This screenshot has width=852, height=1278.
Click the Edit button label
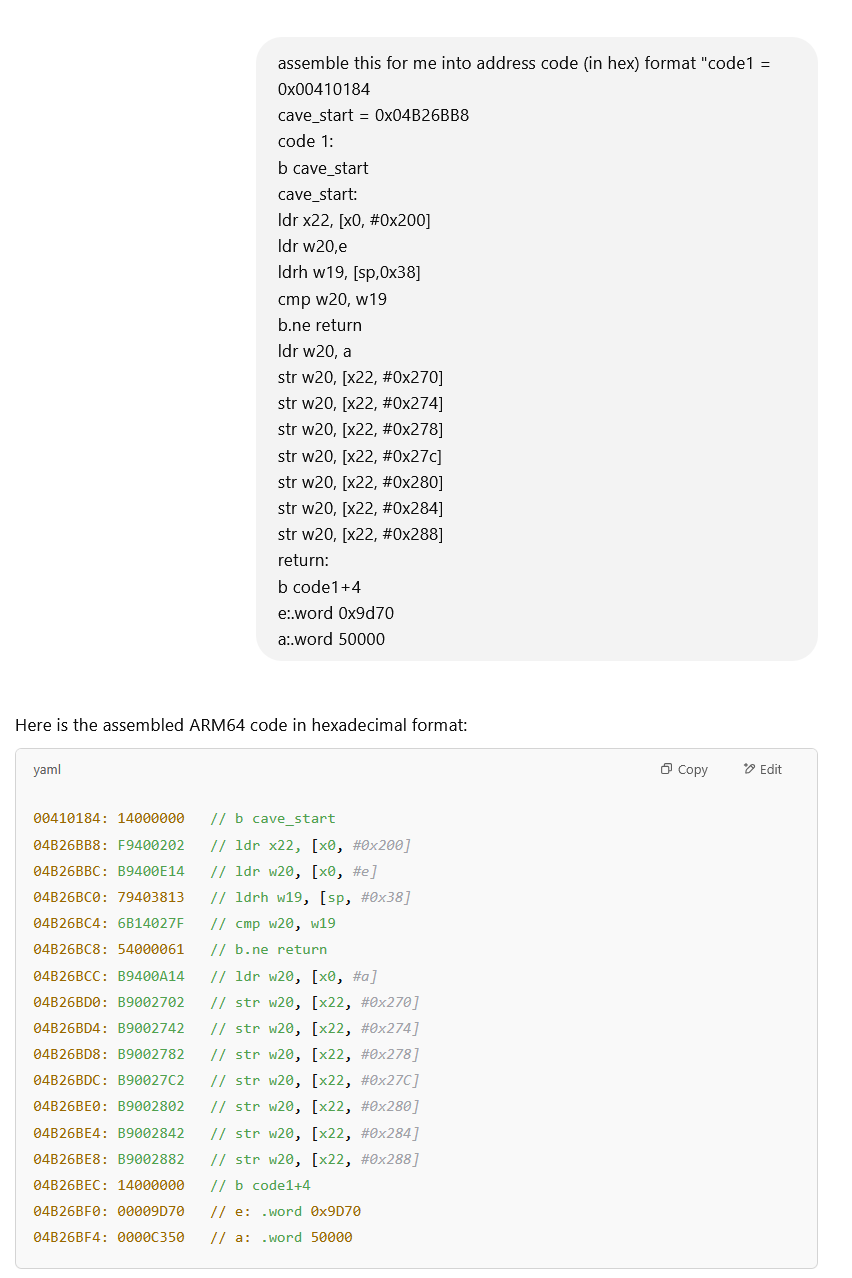(771, 769)
